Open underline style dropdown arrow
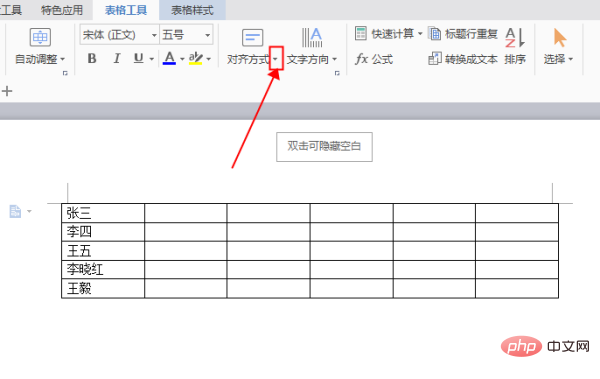600x379 pixels. point(152,59)
